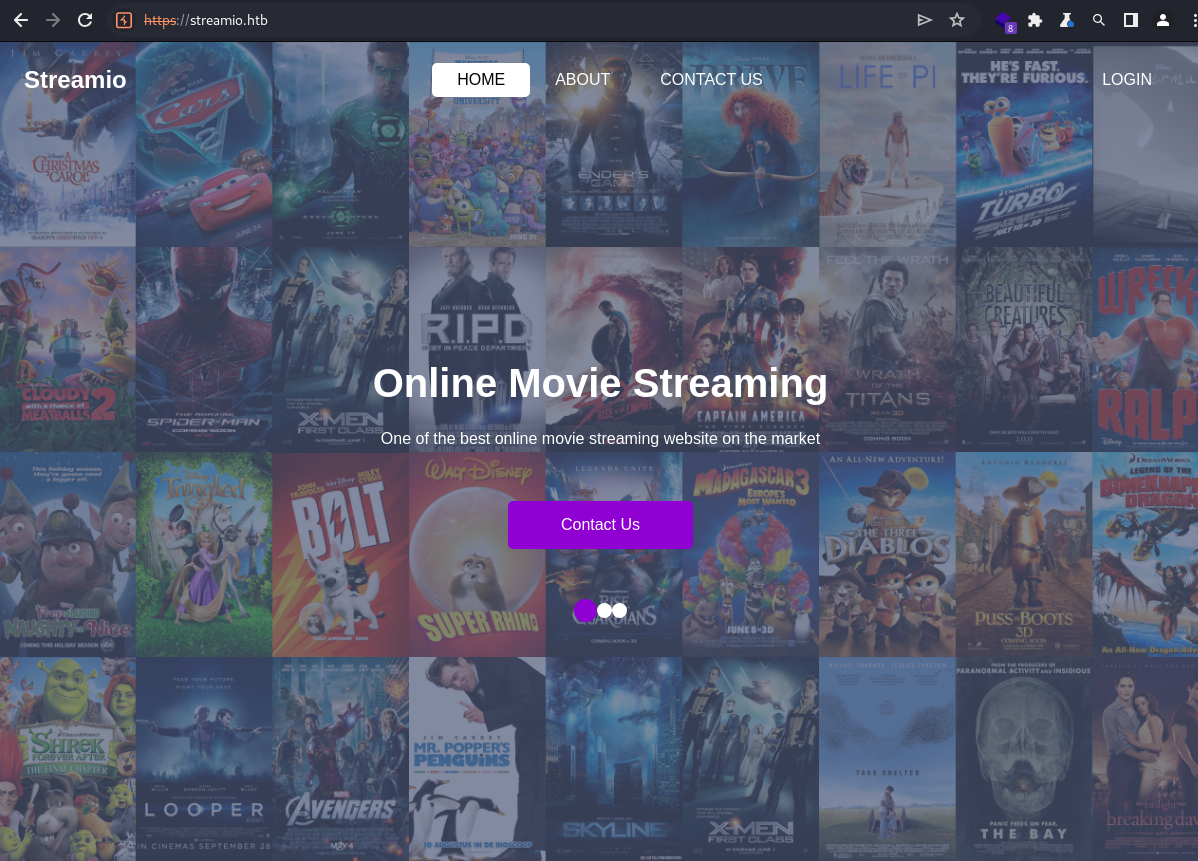This screenshot has height=861, width=1198.
Task: Open the browser profile icon
Action: click(1163, 20)
